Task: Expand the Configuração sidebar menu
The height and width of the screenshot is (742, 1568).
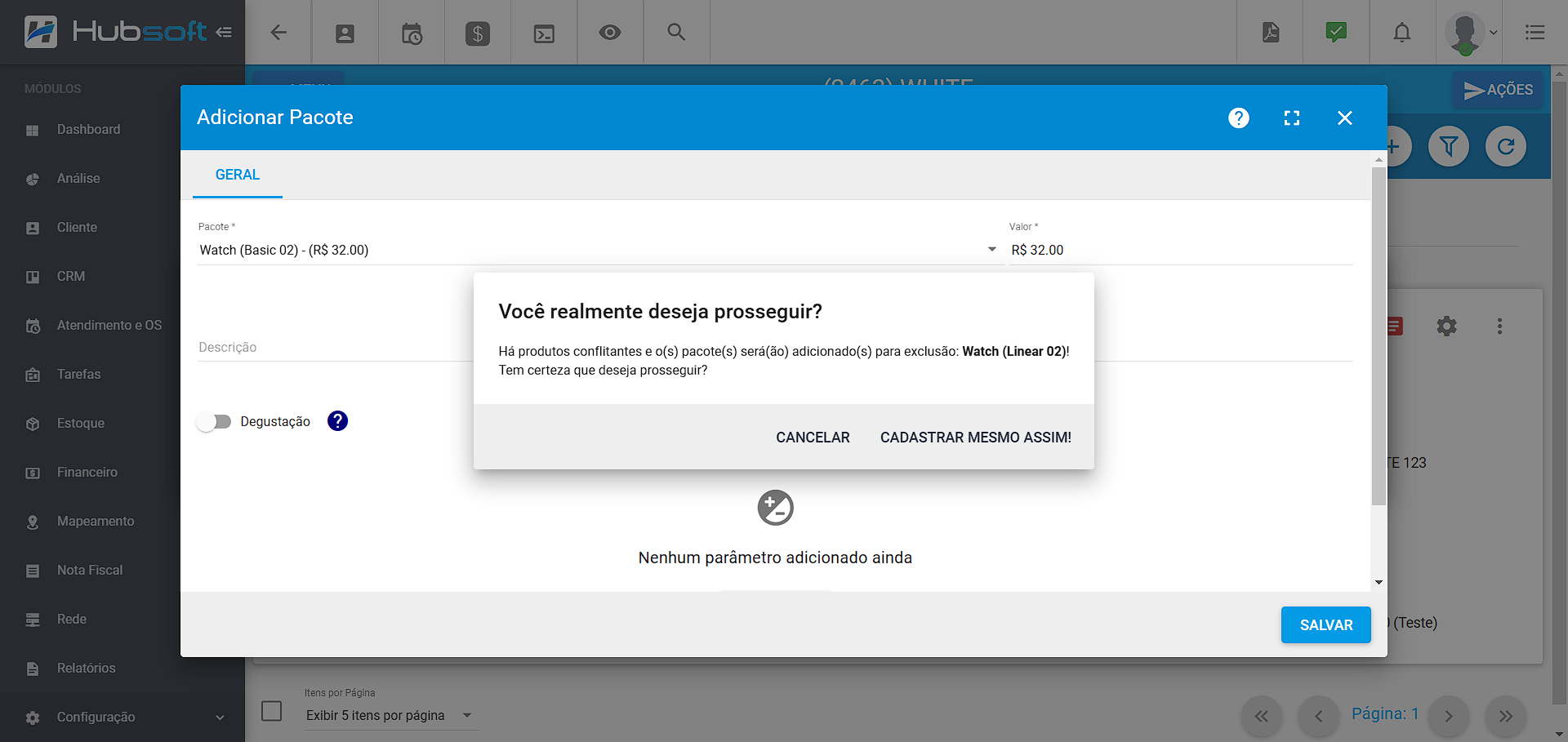Action: point(122,717)
